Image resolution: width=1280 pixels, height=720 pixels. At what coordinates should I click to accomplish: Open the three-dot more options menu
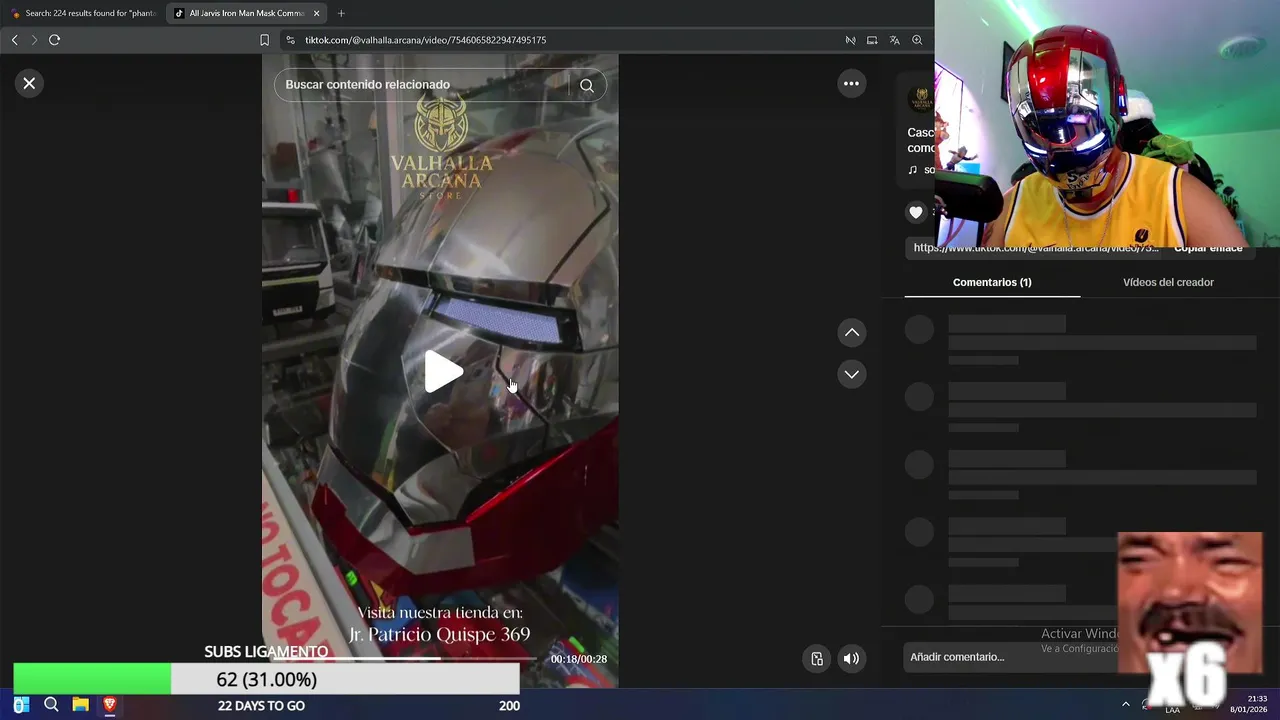(851, 84)
